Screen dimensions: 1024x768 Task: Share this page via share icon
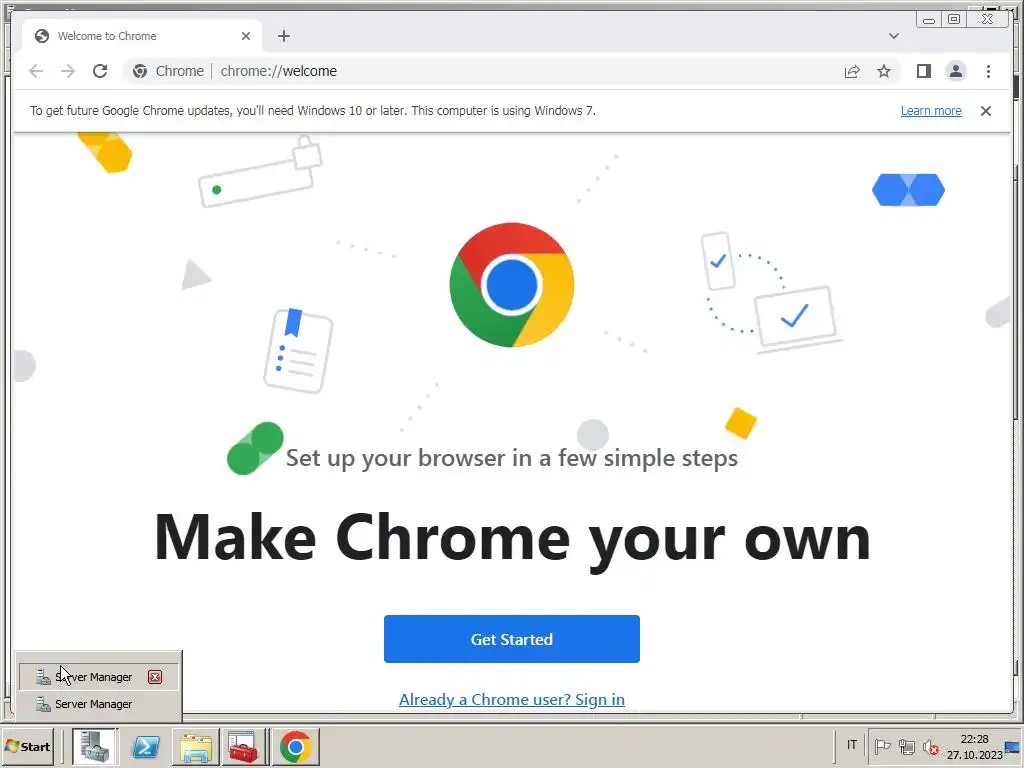[852, 71]
